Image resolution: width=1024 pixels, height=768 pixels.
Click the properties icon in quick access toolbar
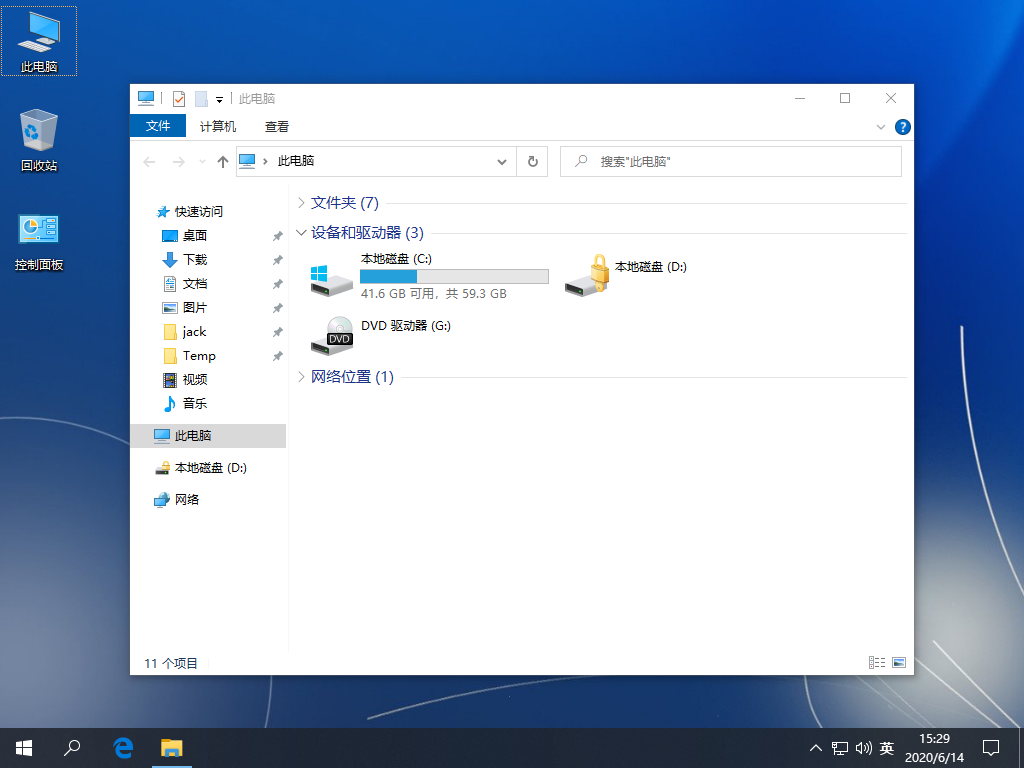178,99
